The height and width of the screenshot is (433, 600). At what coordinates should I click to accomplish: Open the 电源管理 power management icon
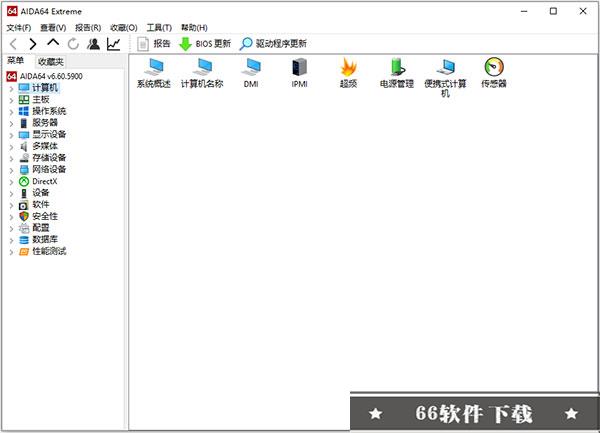(397, 73)
